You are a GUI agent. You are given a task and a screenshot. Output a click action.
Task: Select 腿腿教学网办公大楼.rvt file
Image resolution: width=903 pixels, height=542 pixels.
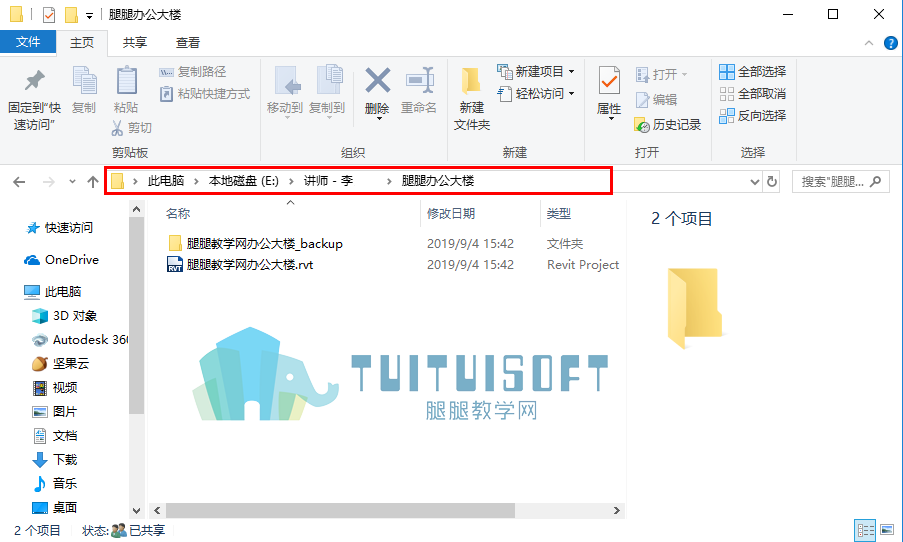click(240, 264)
